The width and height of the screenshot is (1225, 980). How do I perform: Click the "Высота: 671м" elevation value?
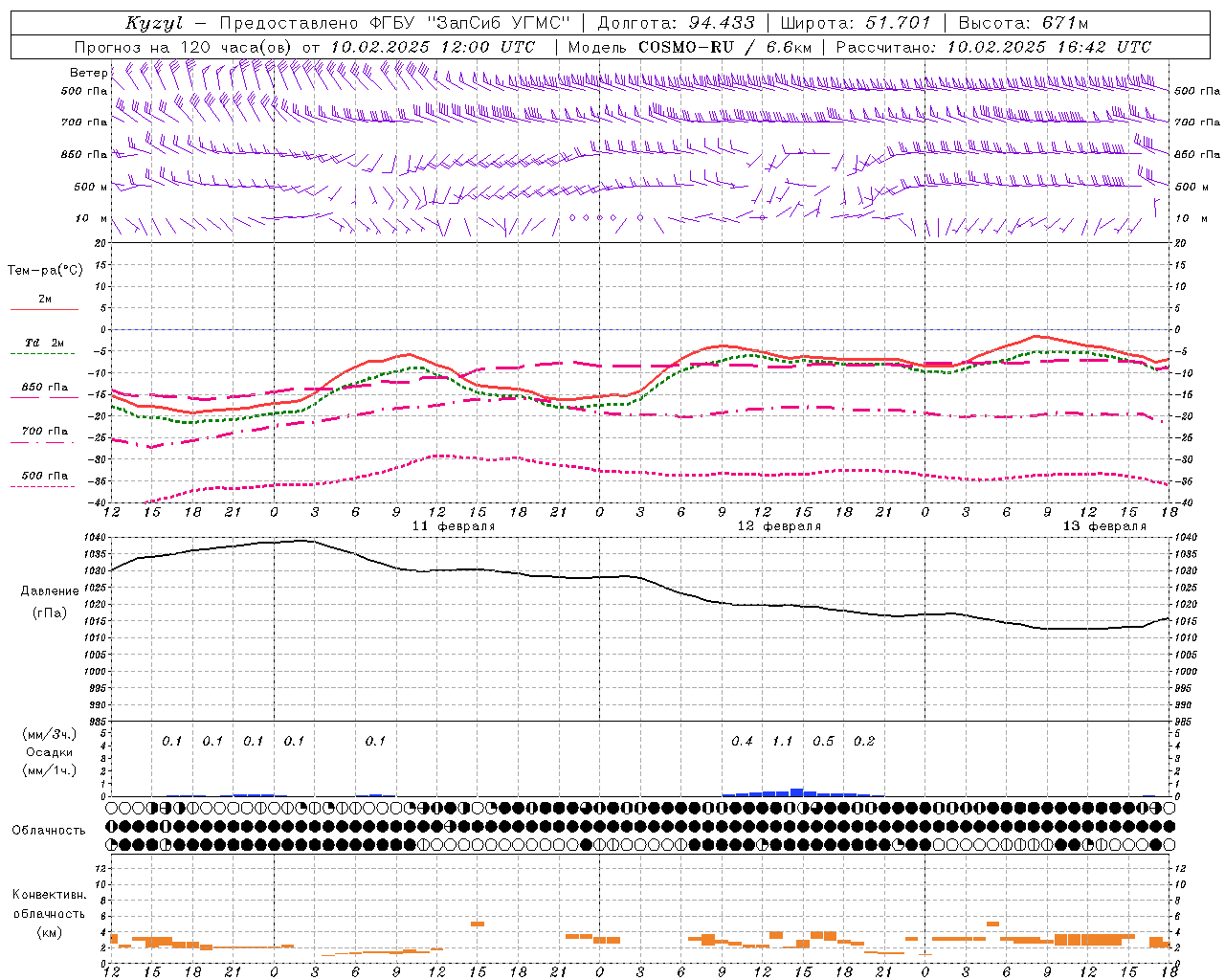click(1023, 23)
